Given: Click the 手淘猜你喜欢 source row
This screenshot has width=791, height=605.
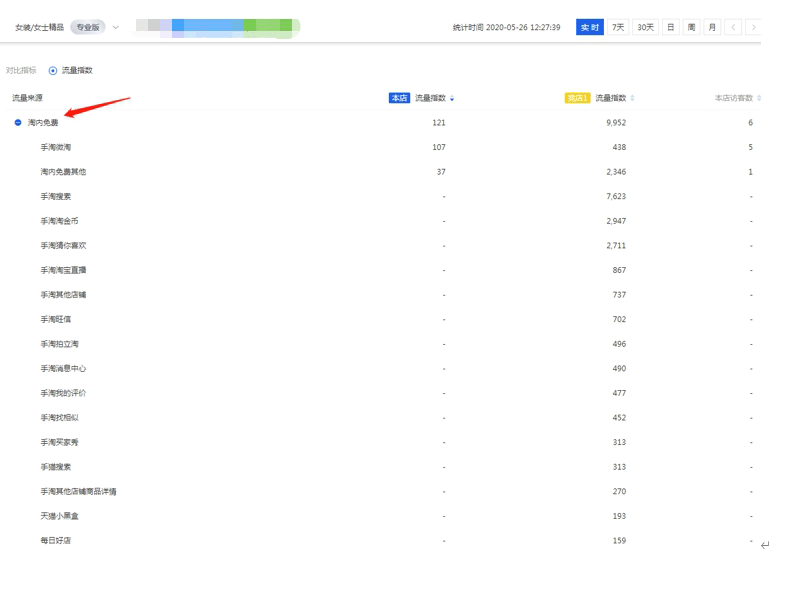Looking at the screenshot, I should [63, 245].
